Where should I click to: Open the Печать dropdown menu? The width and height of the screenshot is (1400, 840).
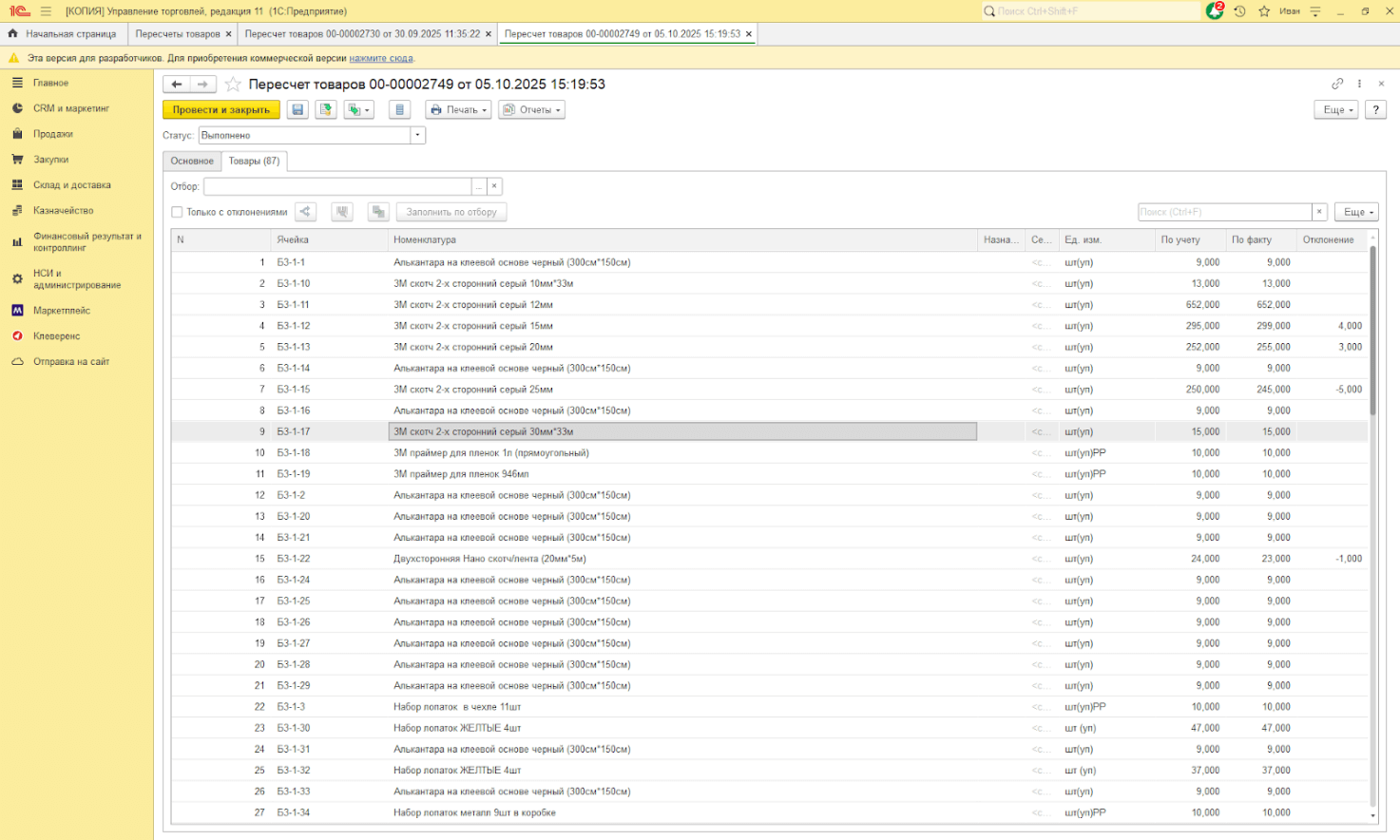pos(458,110)
